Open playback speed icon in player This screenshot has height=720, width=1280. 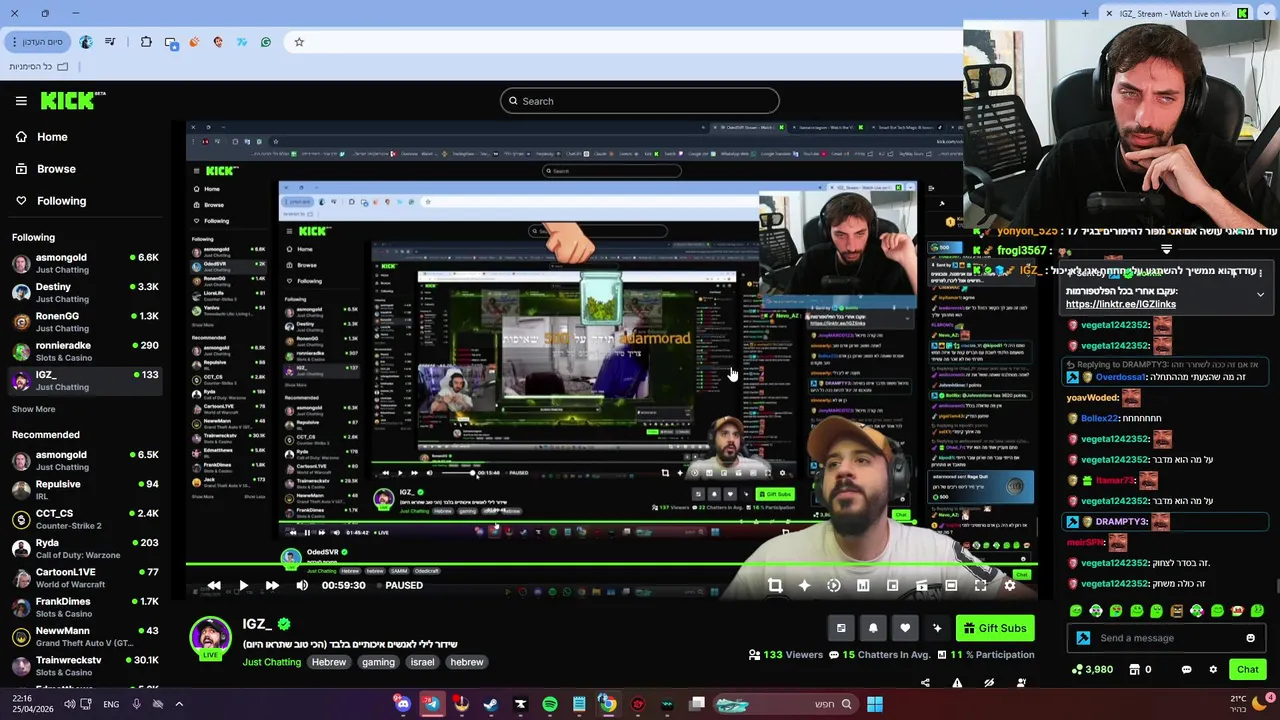tap(834, 586)
